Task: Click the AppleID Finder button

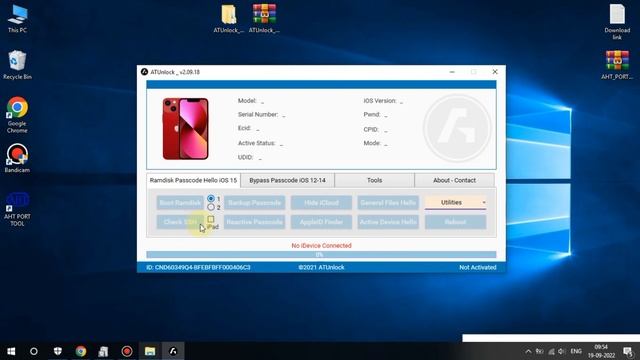Action: [x=321, y=222]
